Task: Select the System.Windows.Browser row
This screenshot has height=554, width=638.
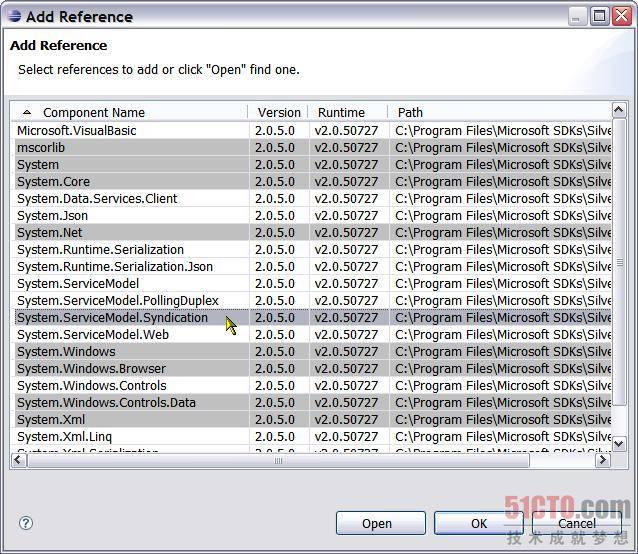Action: tap(311, 369)
